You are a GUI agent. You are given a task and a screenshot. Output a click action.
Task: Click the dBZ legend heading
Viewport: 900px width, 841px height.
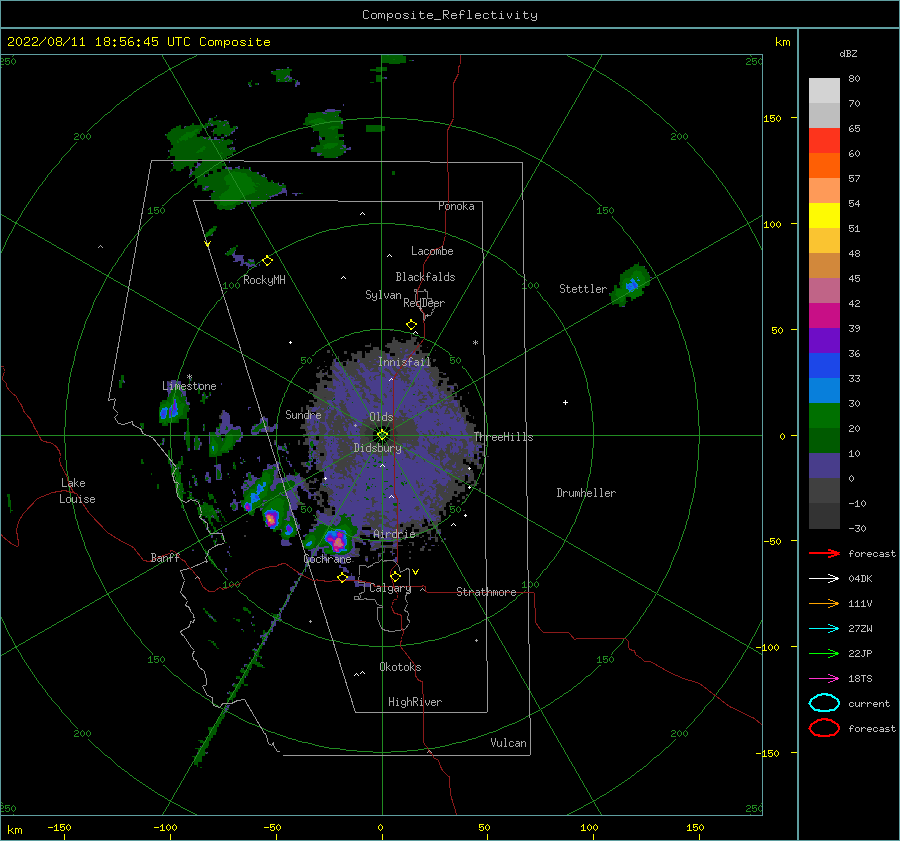click(x=848, y=53)
